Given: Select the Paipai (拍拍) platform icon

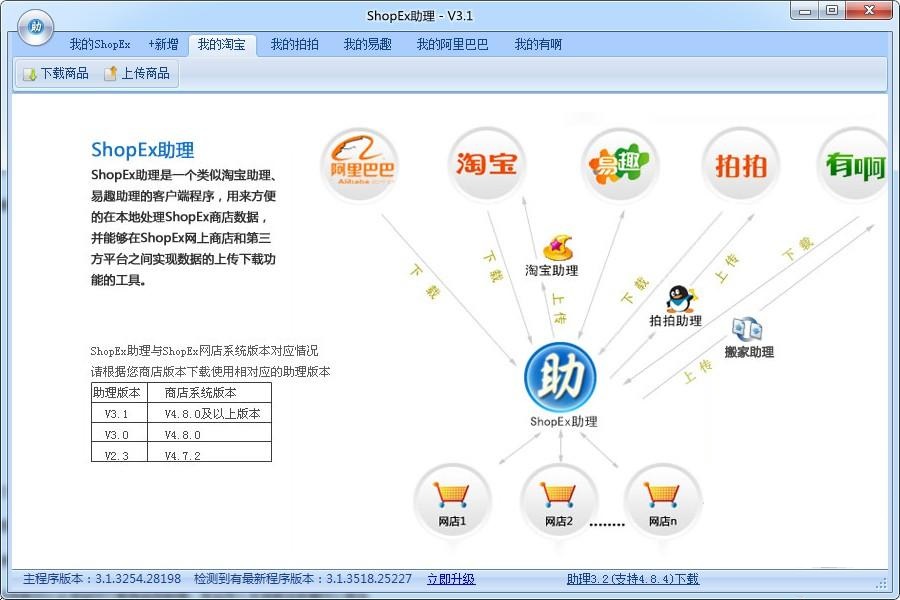Looking at the screenshot, I should click(x=741, y=163).
